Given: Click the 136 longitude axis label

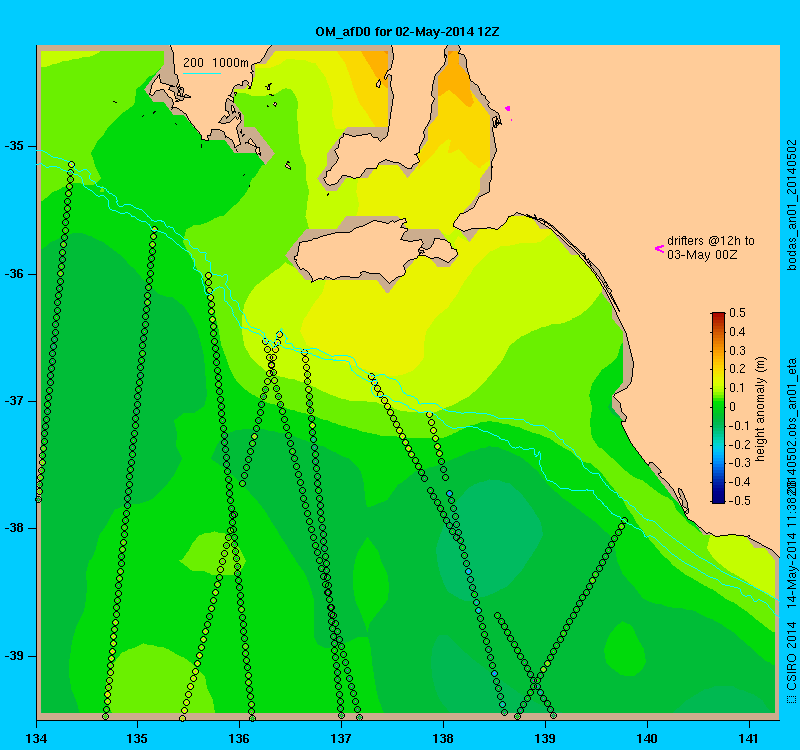Looking at the screenshot, I should 239,738.
